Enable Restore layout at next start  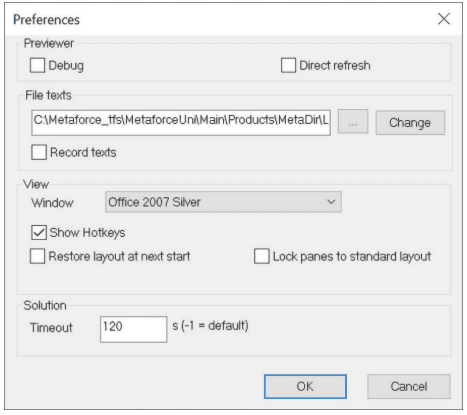(x=37, y=256)
